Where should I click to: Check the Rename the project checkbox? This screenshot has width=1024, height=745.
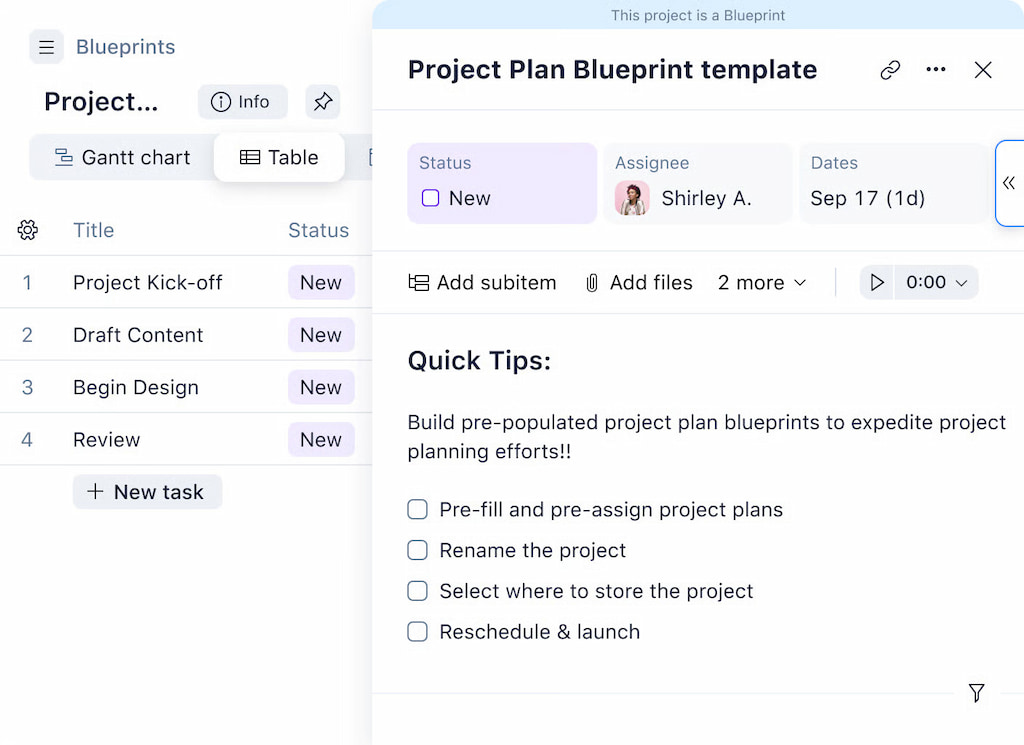417,550
